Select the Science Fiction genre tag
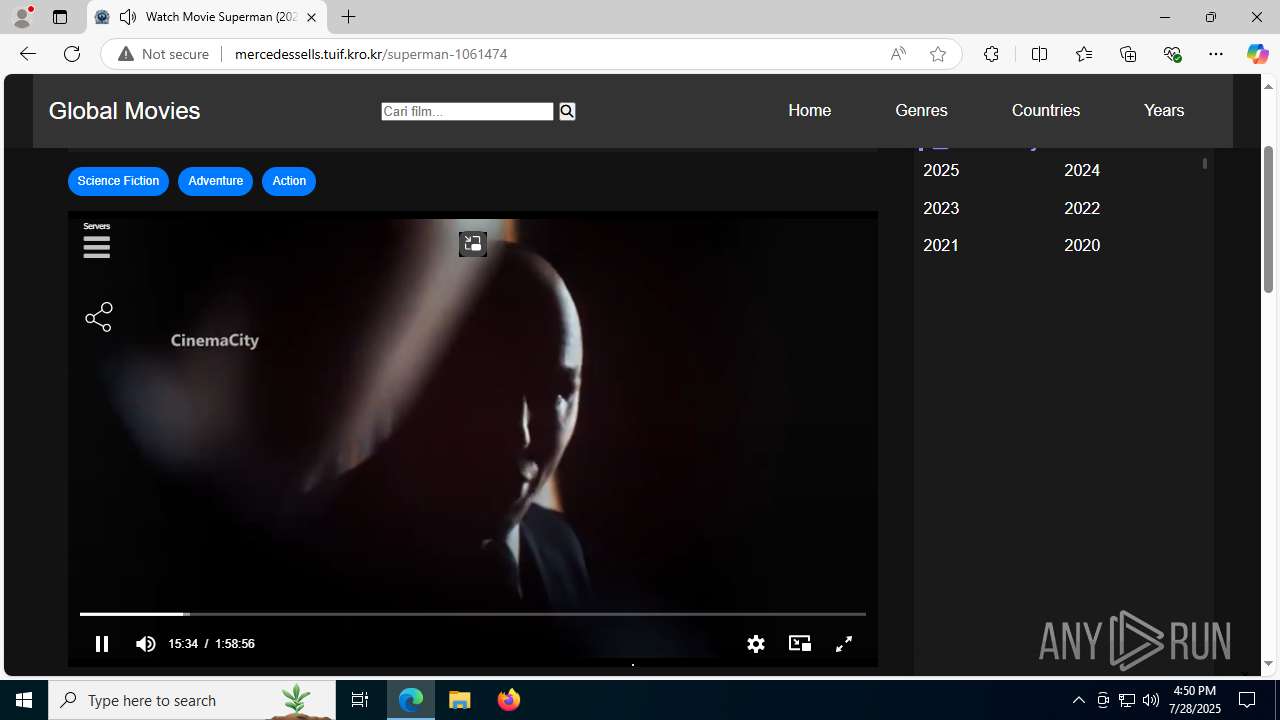Viewport: 1280px width, 720px height. tap(118, 181)
